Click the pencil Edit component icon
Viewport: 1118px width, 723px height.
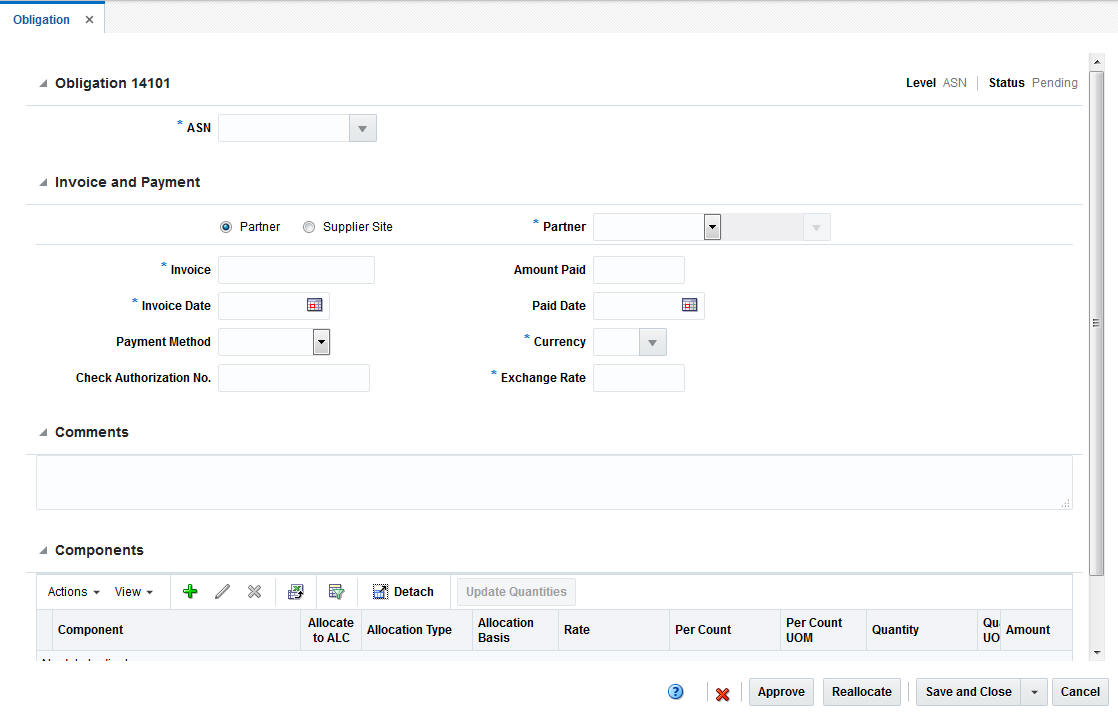point(222,592)
